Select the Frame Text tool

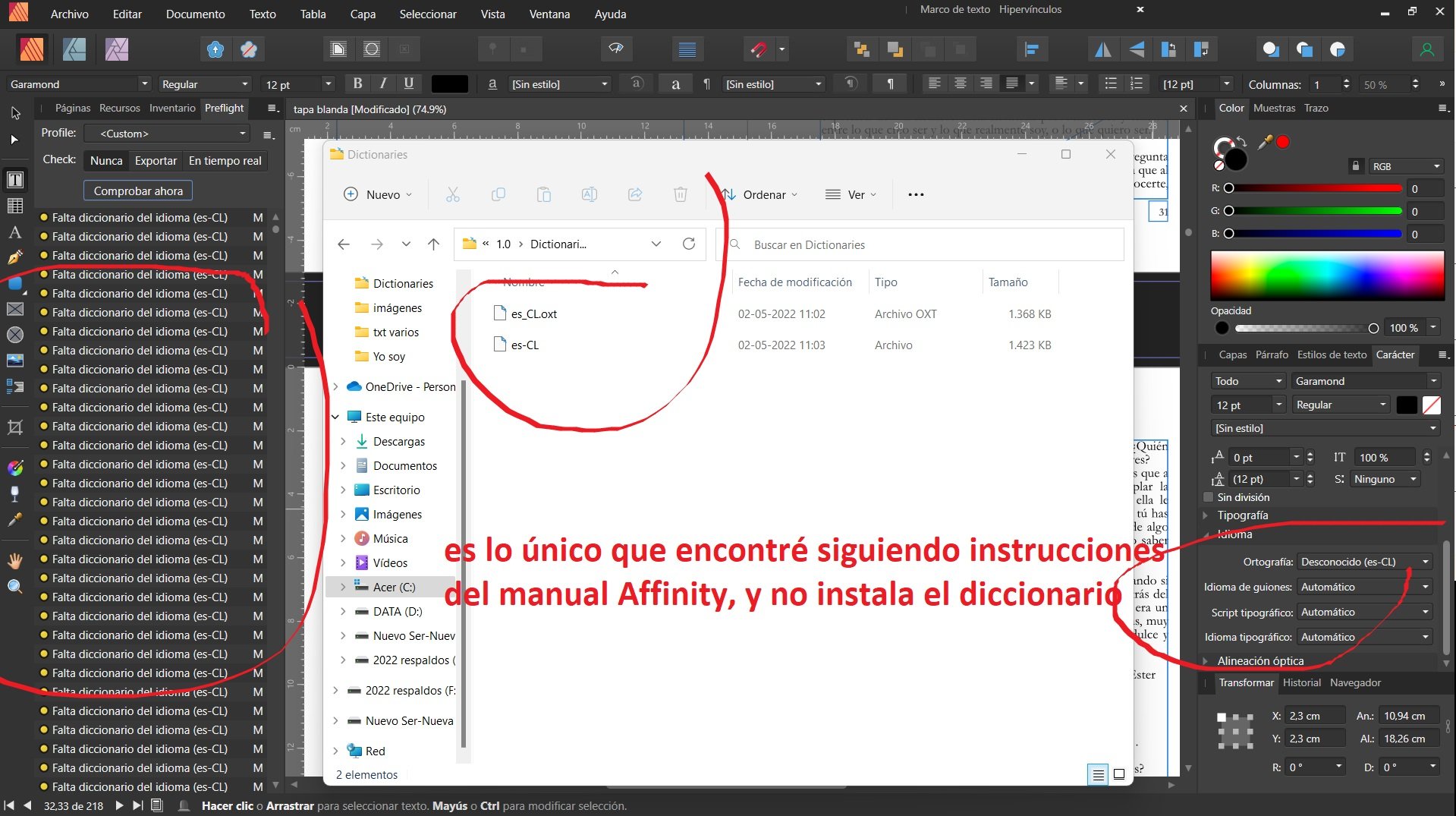(15, 181)
